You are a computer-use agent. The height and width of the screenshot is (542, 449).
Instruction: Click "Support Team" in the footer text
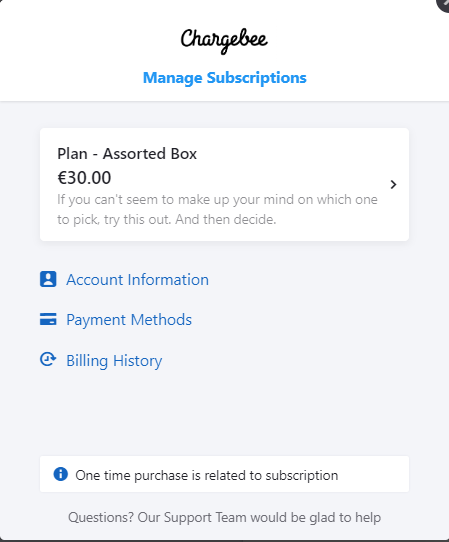coord(205,517)
